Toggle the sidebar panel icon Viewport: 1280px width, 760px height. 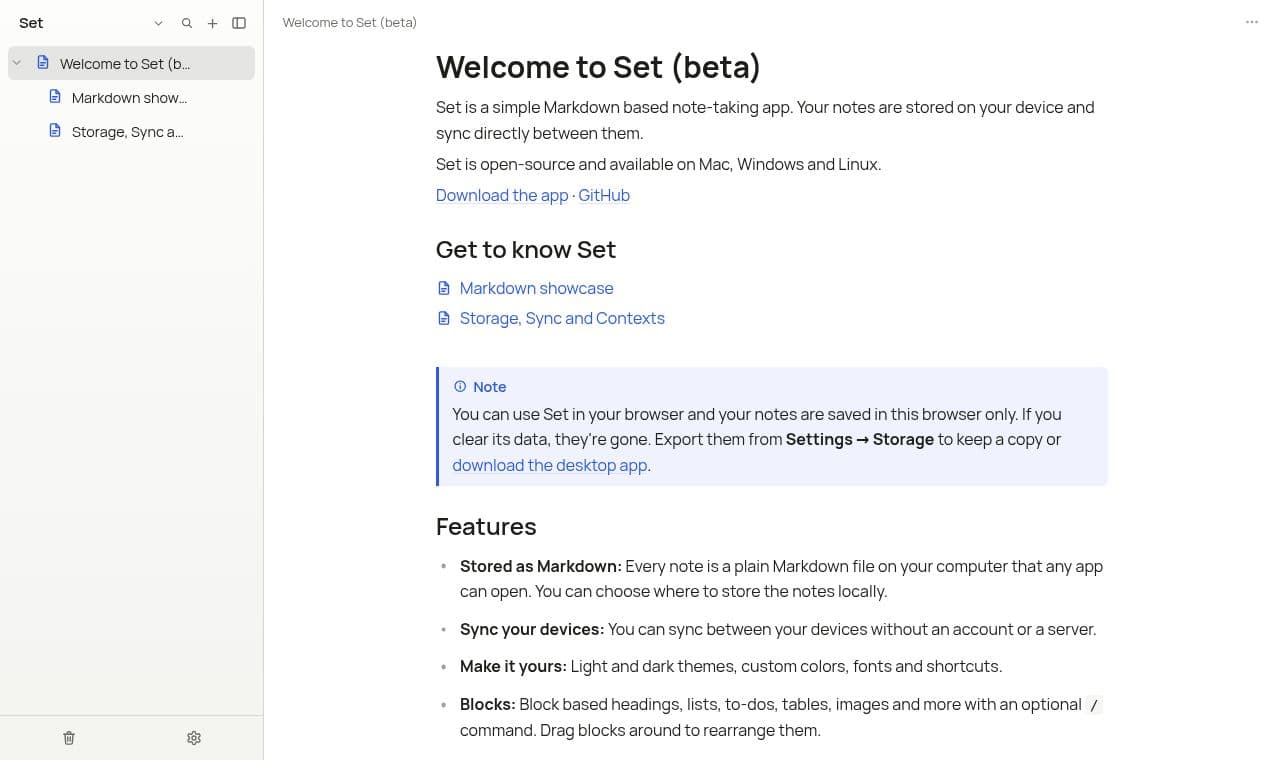coord(239,23)
